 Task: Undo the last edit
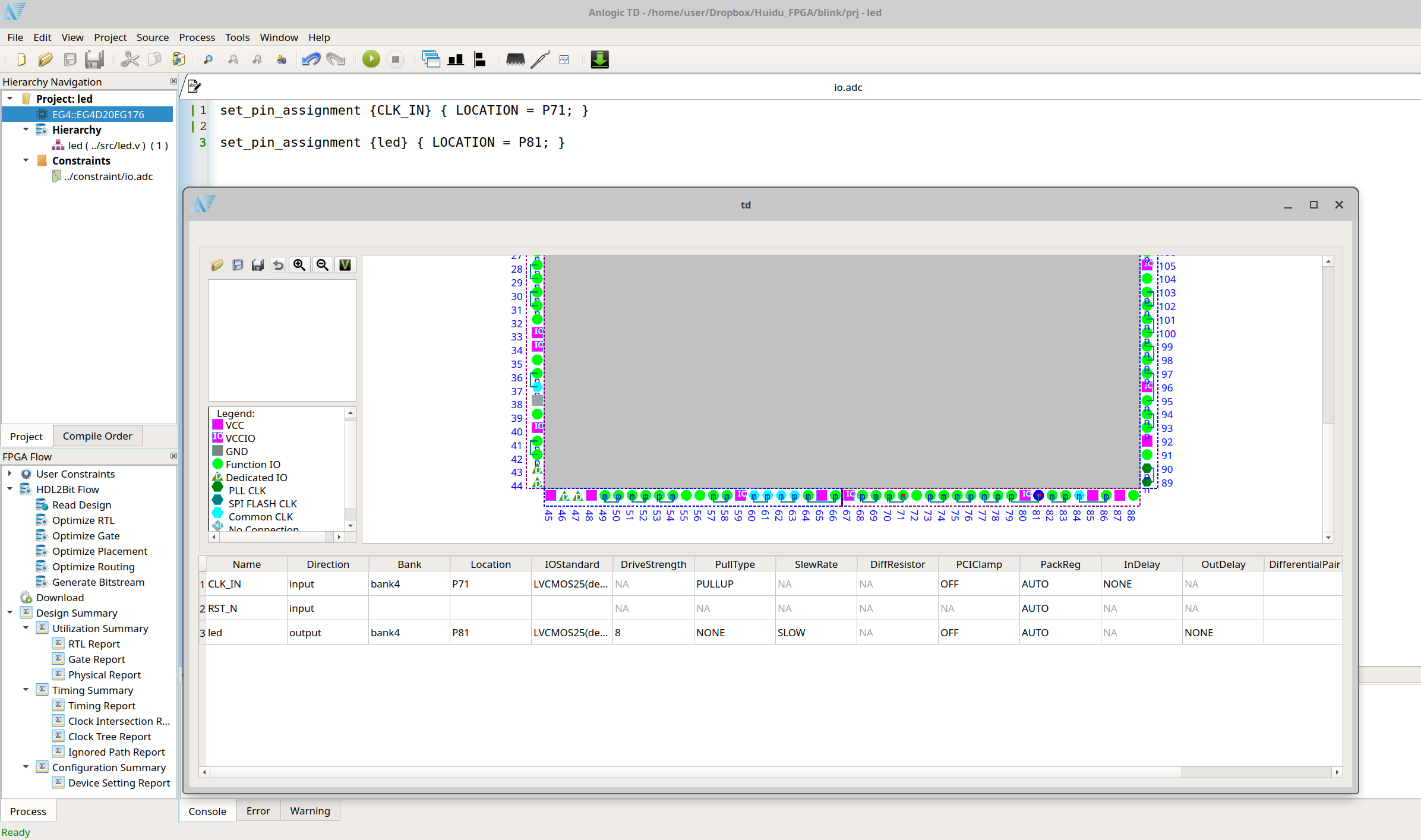pos(311,59)
